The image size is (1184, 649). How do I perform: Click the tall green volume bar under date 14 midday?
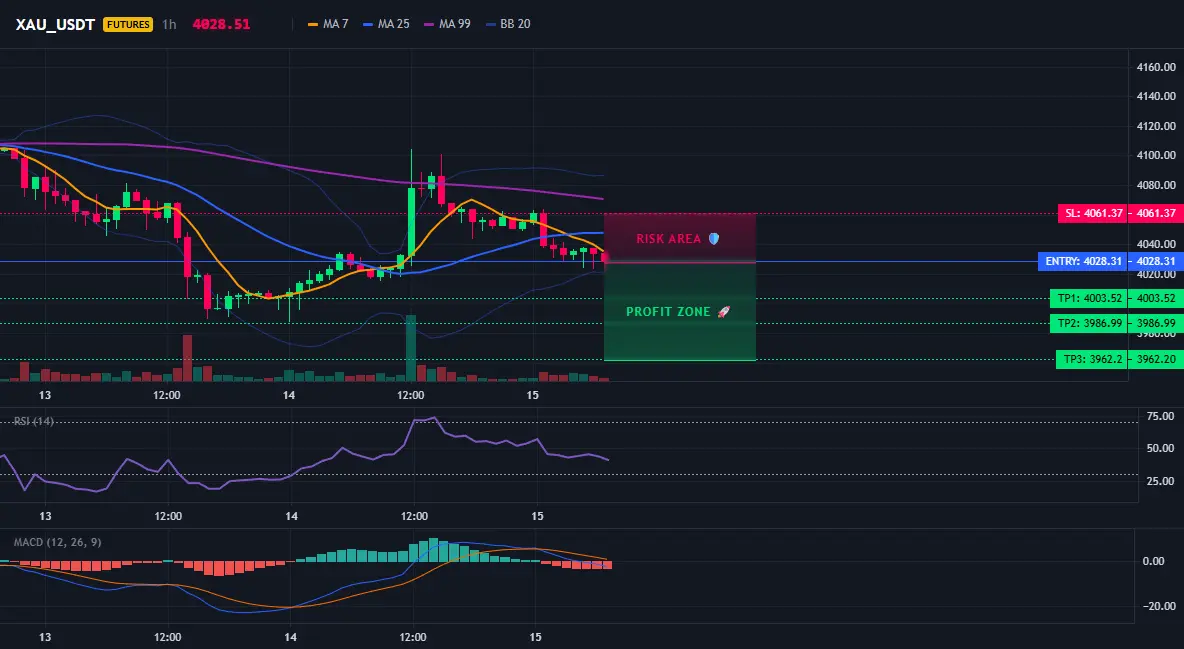pos(411,348)
